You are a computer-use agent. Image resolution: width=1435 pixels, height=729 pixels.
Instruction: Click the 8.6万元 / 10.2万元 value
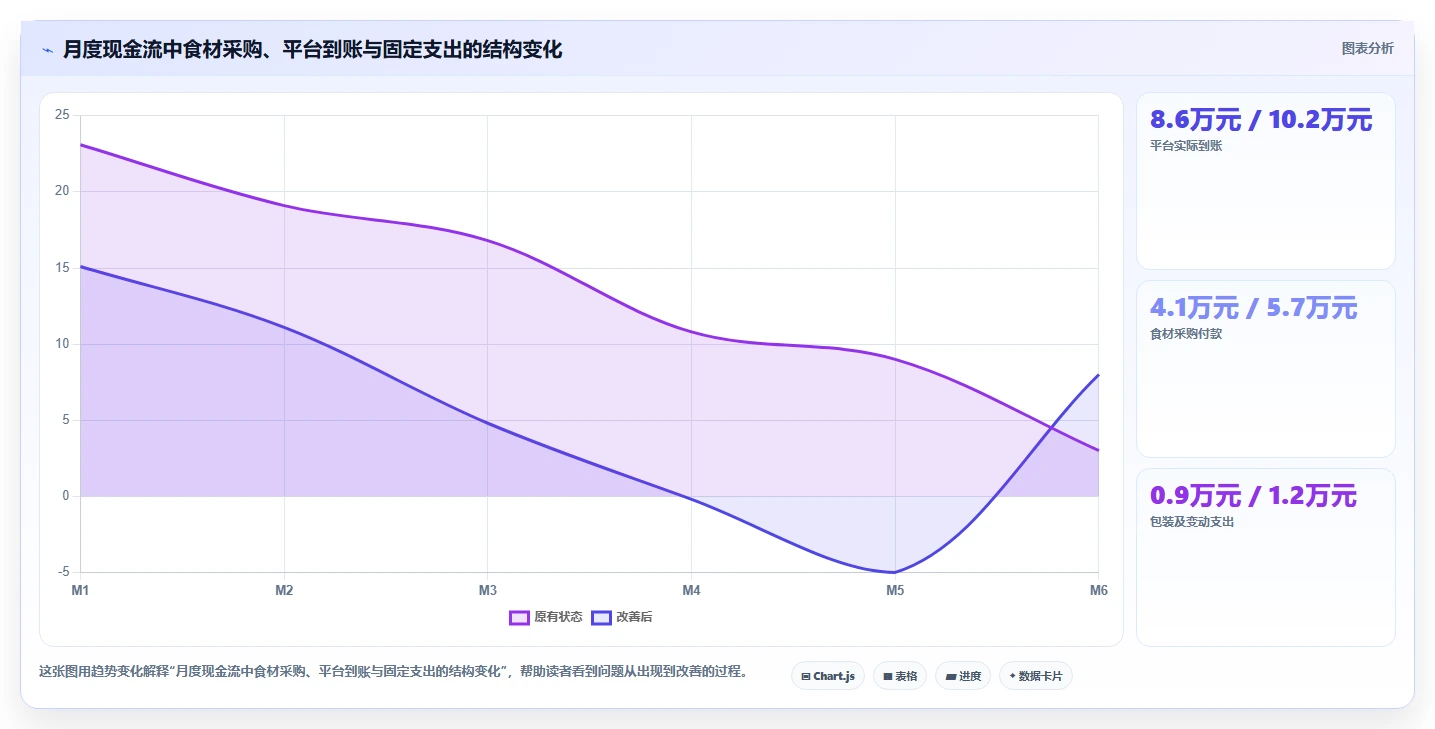tap(1261, 120)
